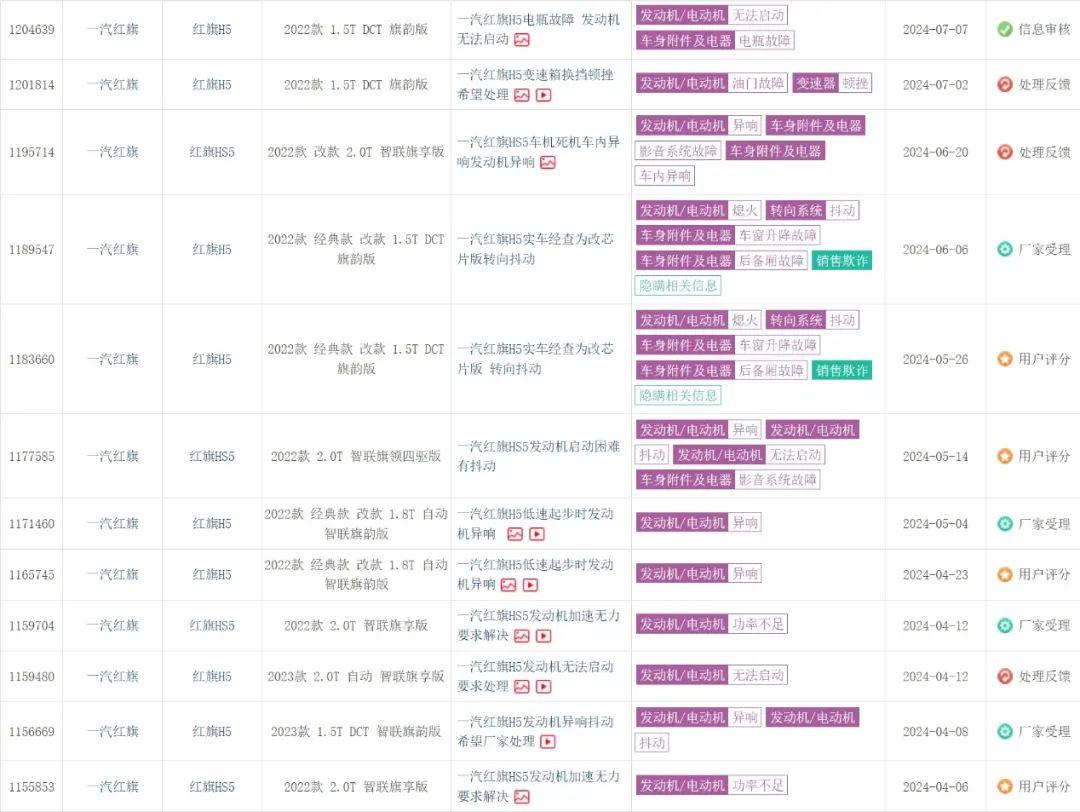This screenshot has height=812, width=1080.
Task: Select 顿挫 tag next to 变速器
Action: (x=854, y=84)
